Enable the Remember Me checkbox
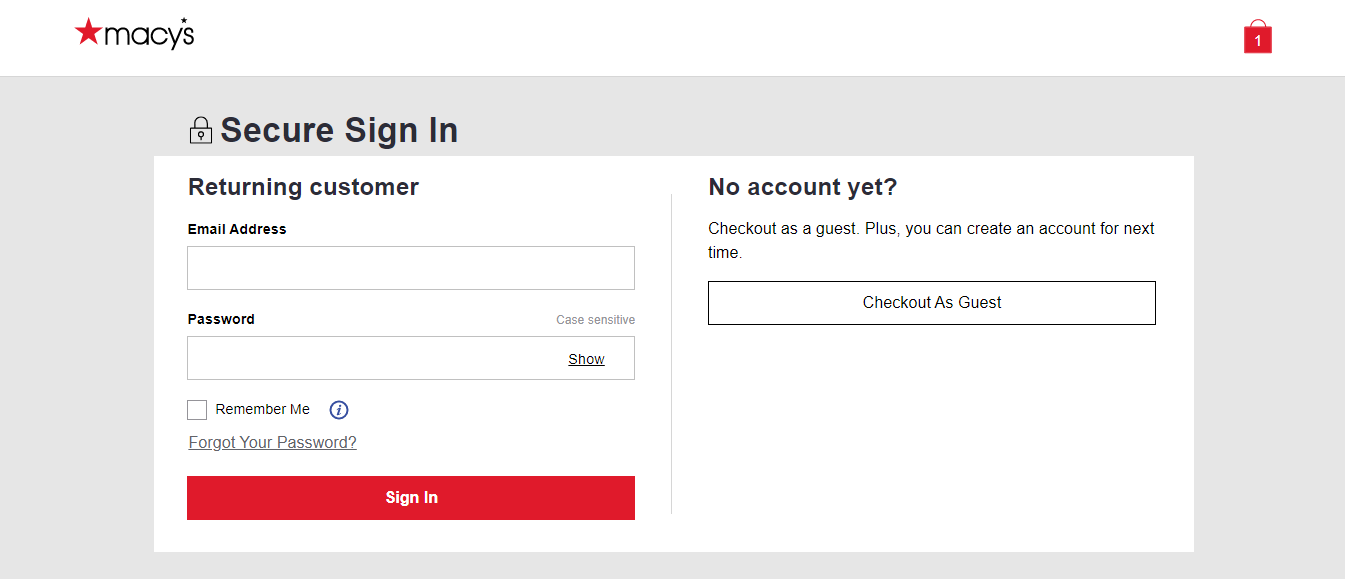Image resolution: width=1345 pixels, height=579 pixels. pos(197,410)
